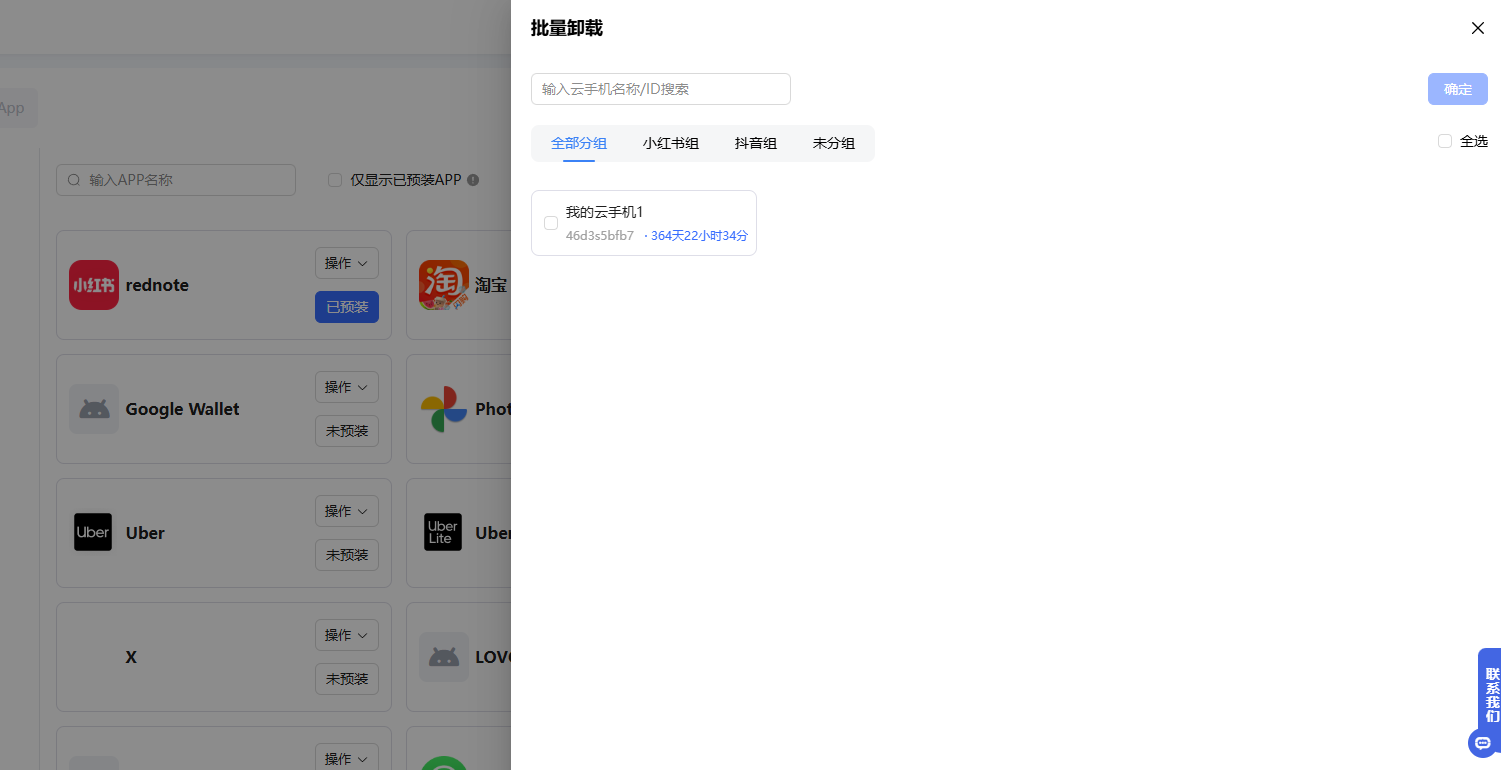1501x770 pixels.
Task: Select the 抖音组 tab
Action: [756, 143]
